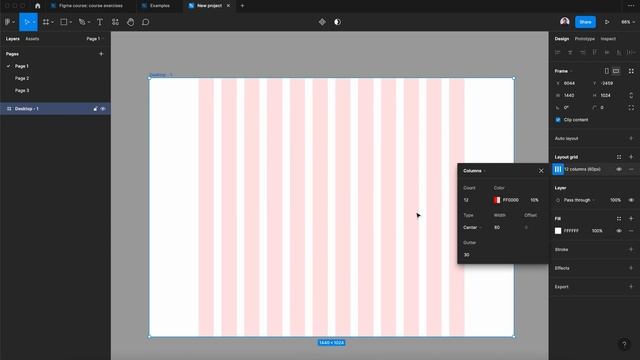
Task: Set frame orientation to portrait
Action: pyautogui.click(x=607, y=71)
